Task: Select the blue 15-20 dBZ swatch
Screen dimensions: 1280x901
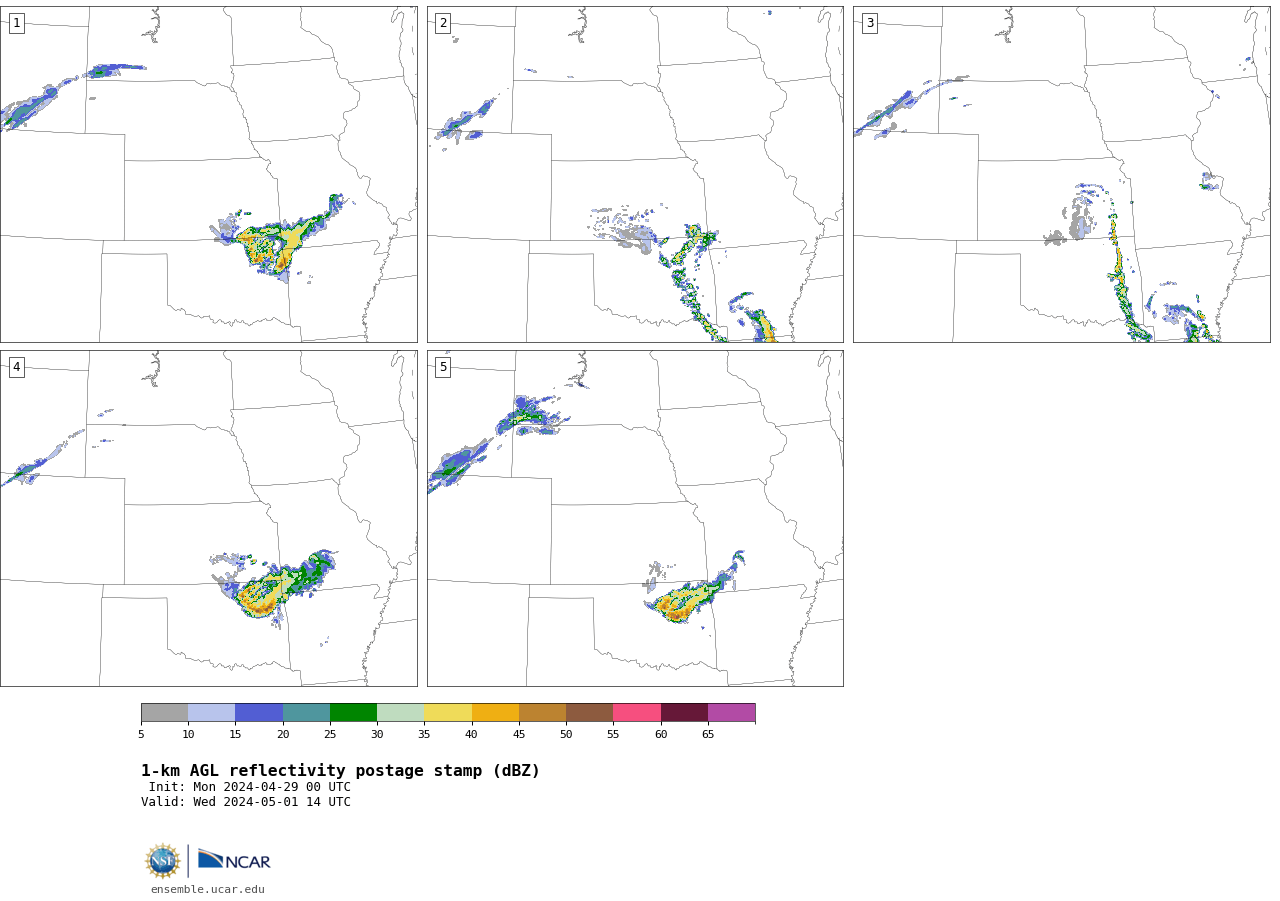Action: [x=259, y=713]
